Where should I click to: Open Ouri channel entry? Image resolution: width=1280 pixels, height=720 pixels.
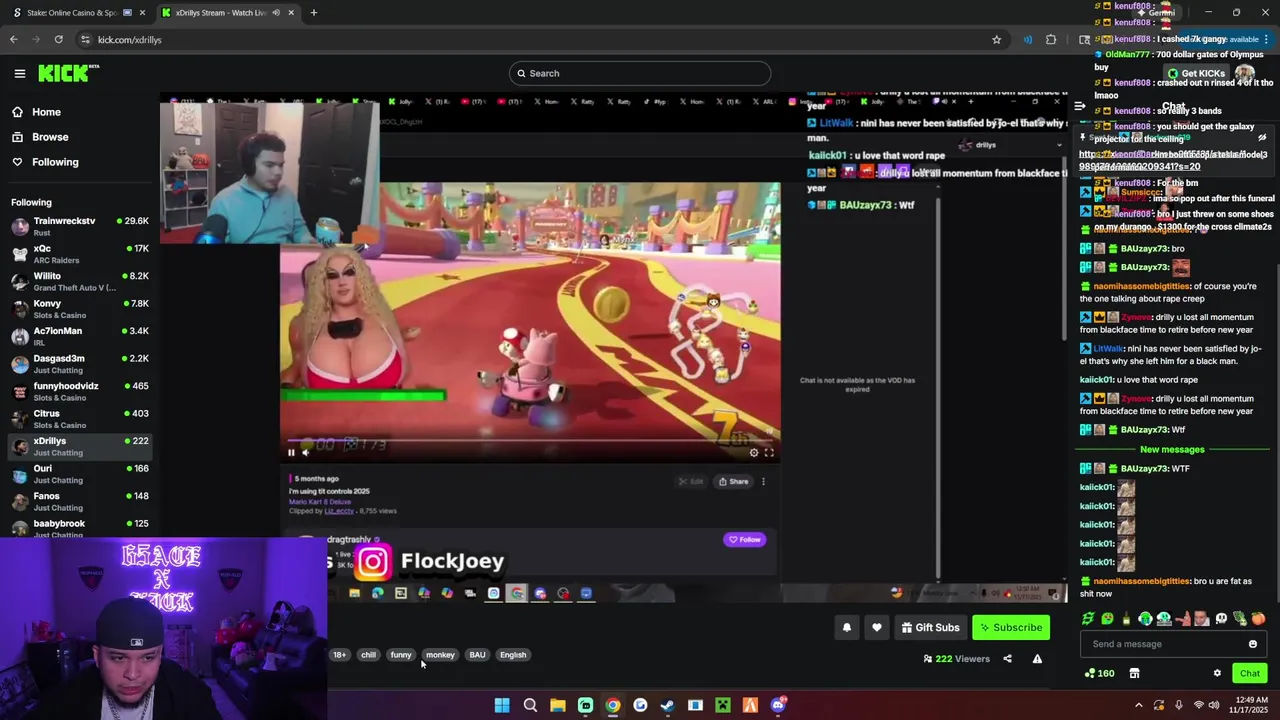point(80,474)
